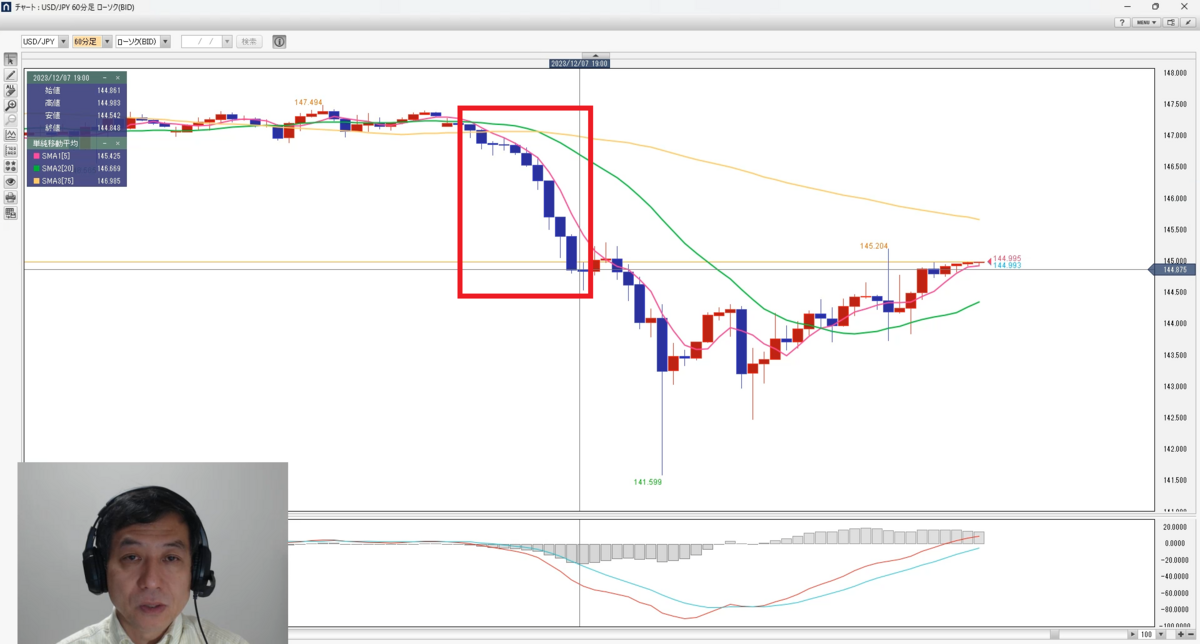The image size is (1200, 644).
Task: Click the 高値 144.983 row
Action: 76,103
